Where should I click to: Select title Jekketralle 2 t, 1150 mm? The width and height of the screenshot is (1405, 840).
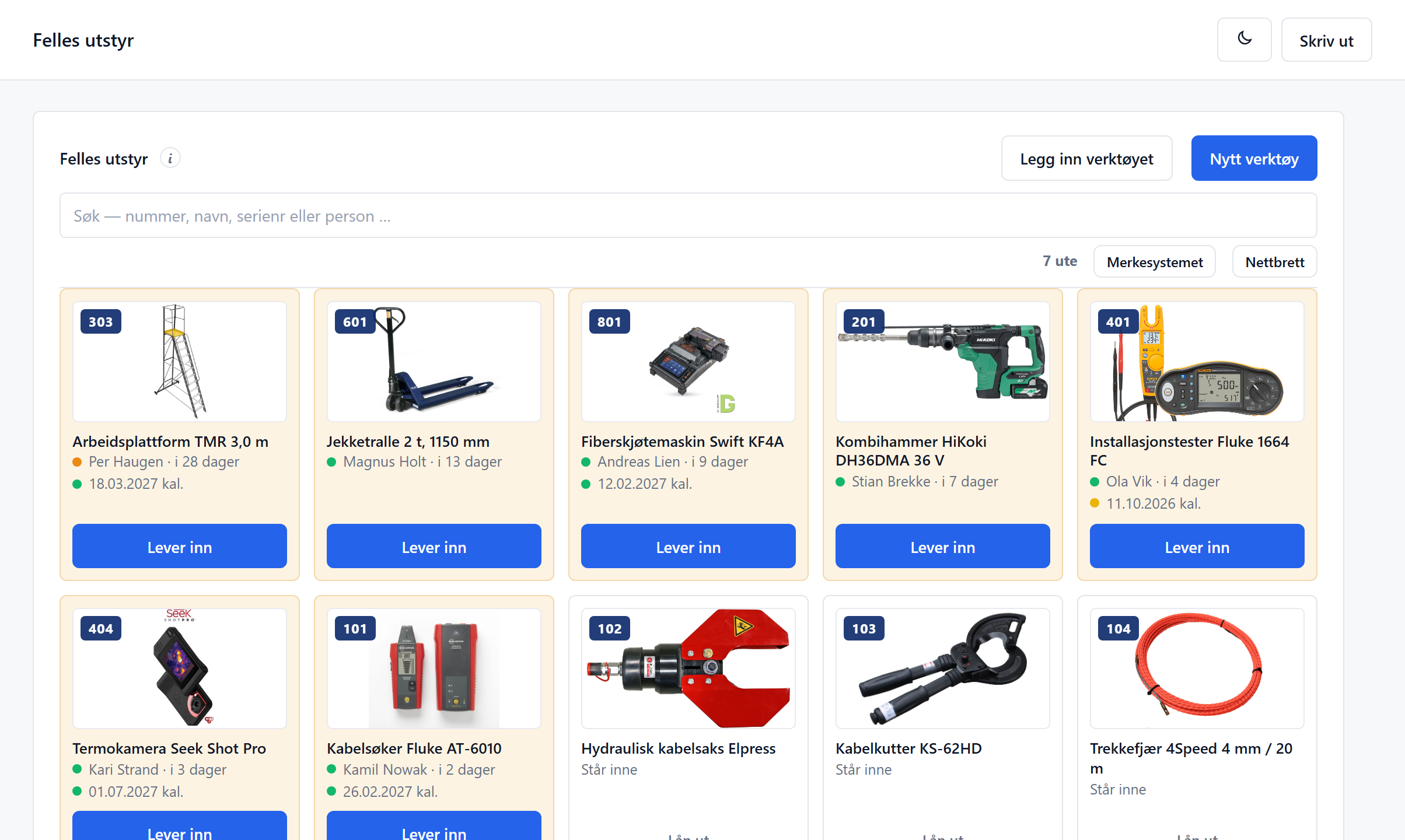pyautogui.click(x=408, y=442)
